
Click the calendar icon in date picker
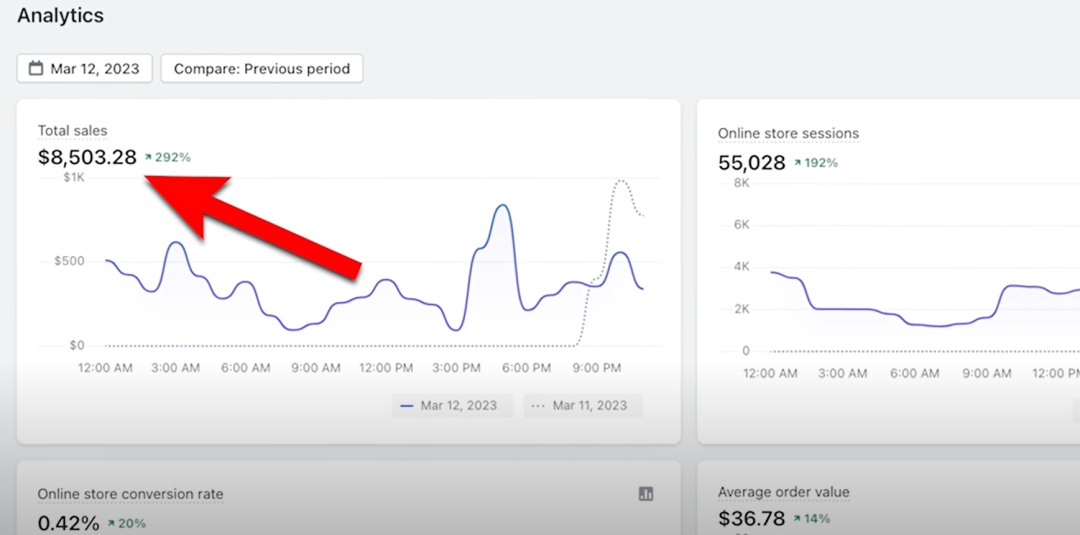[36, 69]
